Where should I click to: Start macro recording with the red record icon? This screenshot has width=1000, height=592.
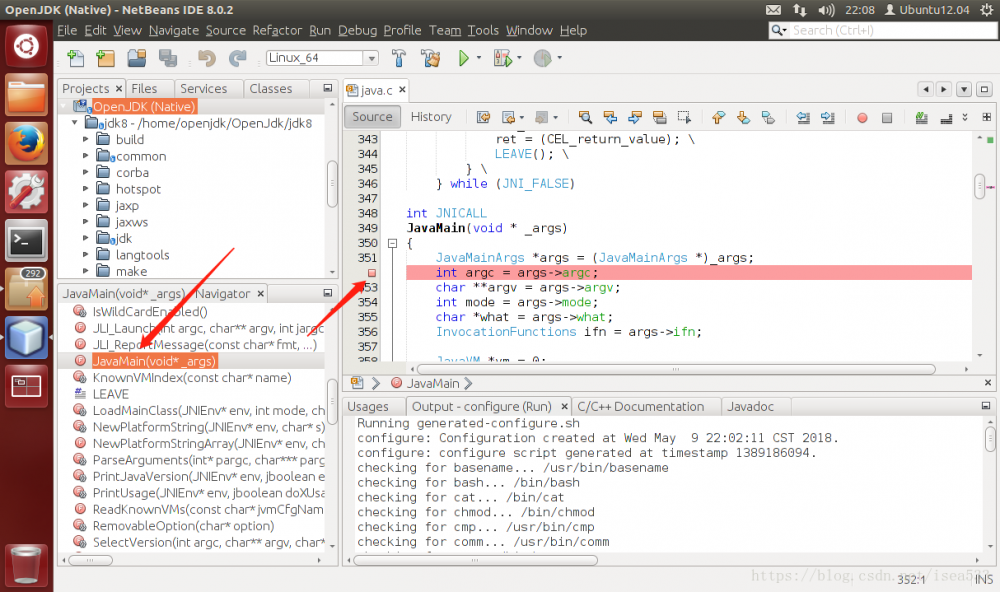point(861,117)
